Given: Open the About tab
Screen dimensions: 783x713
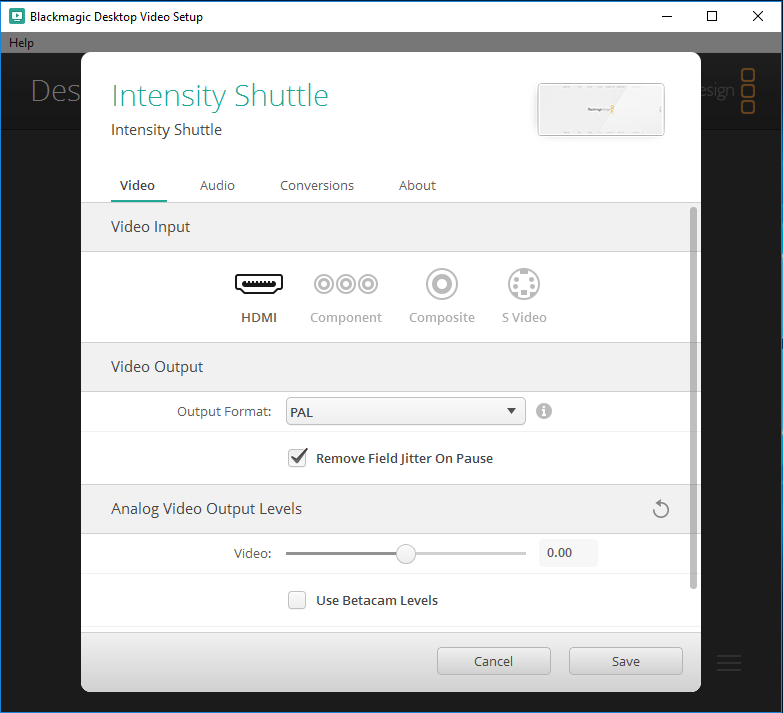Looking at the screenshot, I should tap(417, 186).
